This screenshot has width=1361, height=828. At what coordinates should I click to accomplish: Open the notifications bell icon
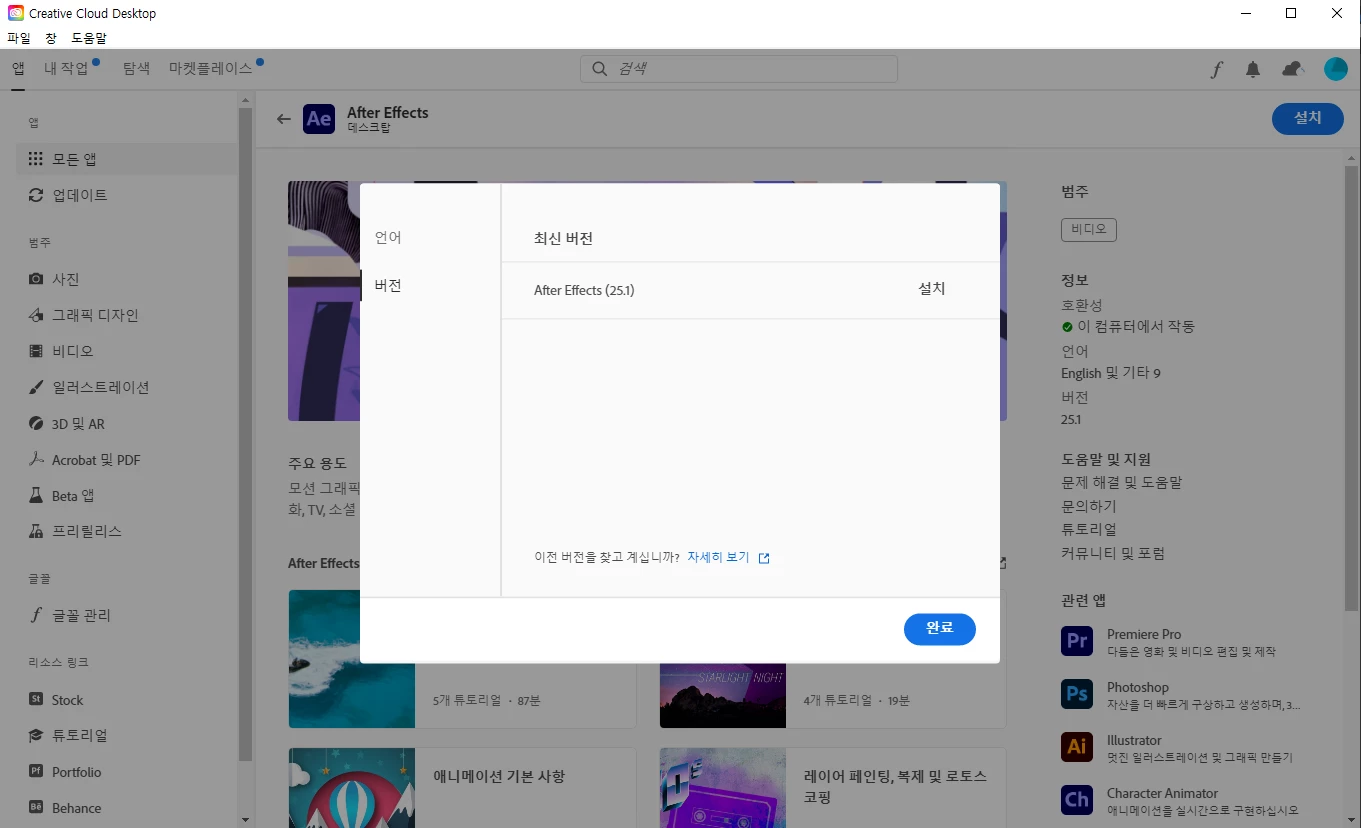1253,69
